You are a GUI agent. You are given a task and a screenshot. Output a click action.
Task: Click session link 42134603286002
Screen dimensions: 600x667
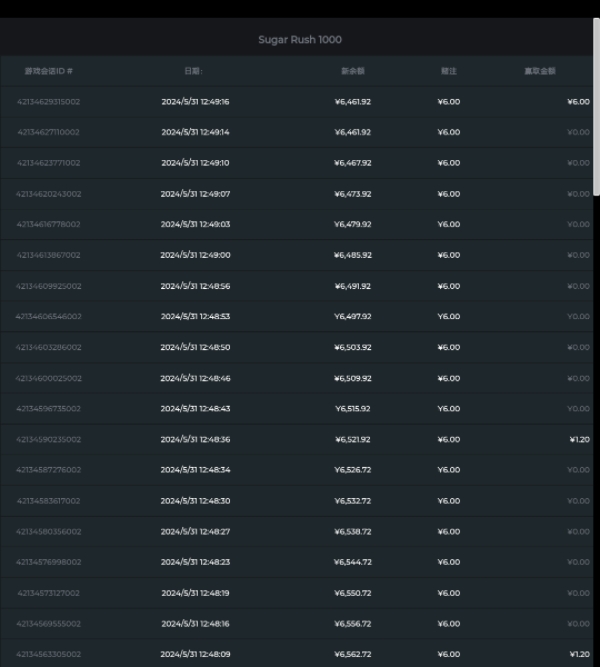pyautogui.click(x=49, y=347)
